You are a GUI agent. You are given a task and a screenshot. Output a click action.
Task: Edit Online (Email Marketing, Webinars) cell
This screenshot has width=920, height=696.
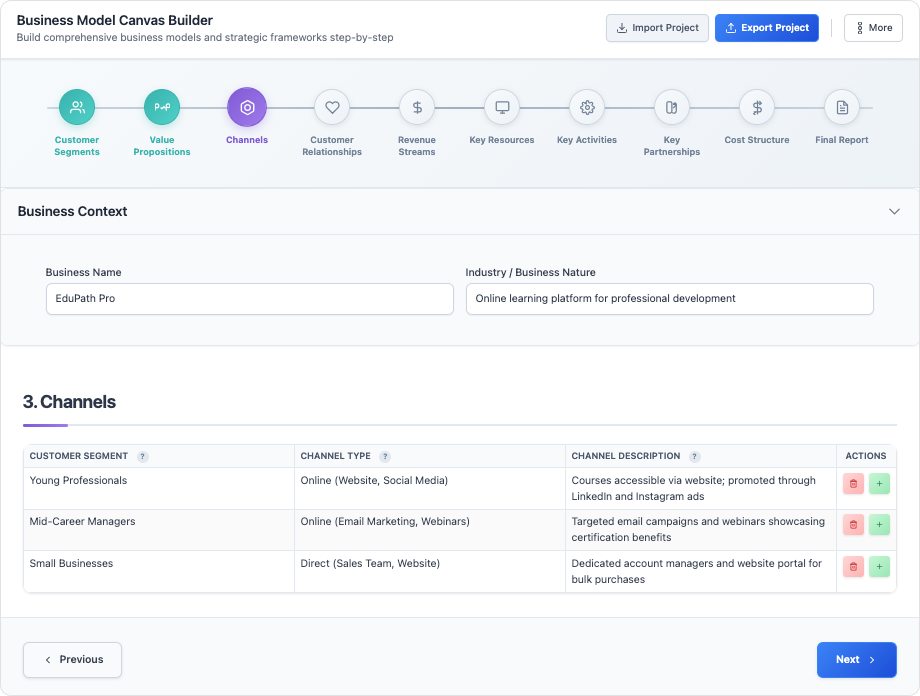coord(430,529)
